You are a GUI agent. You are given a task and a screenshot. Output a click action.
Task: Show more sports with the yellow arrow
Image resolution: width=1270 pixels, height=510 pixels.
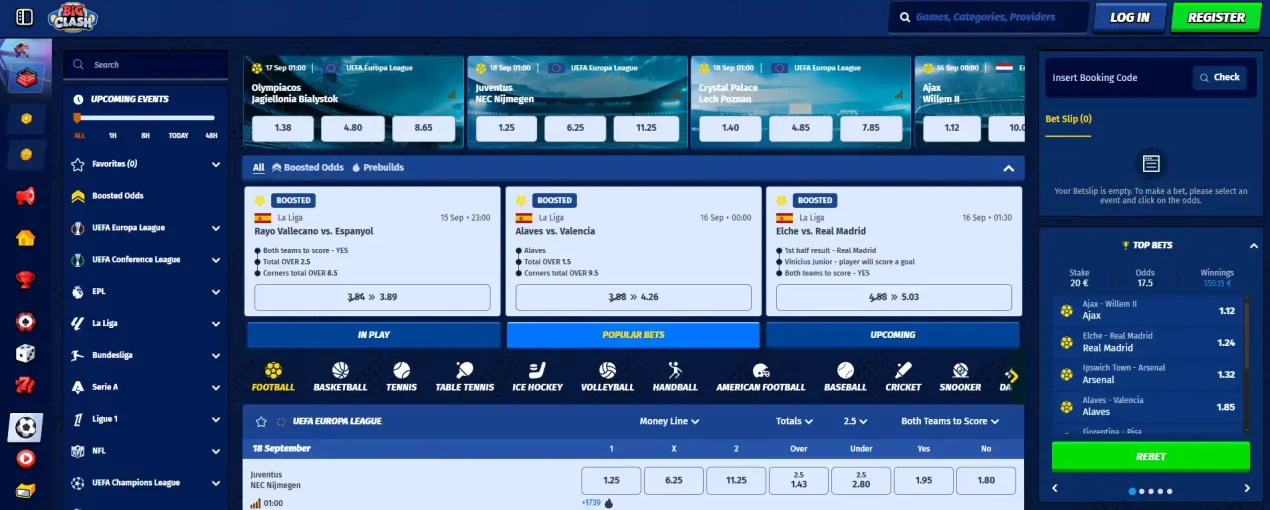(x=1012, y=376)
